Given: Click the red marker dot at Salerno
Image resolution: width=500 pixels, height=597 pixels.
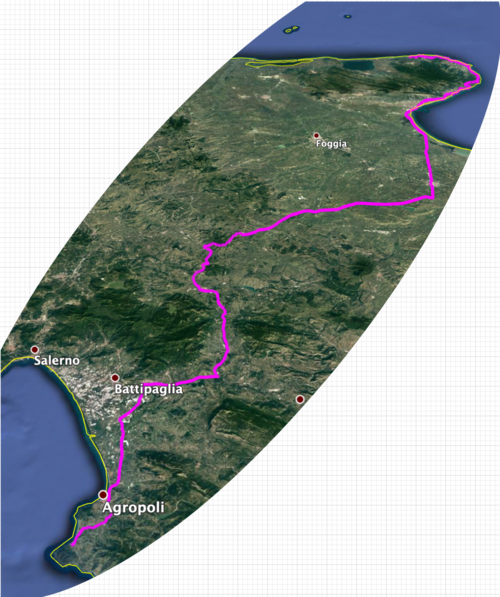Looking at the screenshot, I should (35, 350).
